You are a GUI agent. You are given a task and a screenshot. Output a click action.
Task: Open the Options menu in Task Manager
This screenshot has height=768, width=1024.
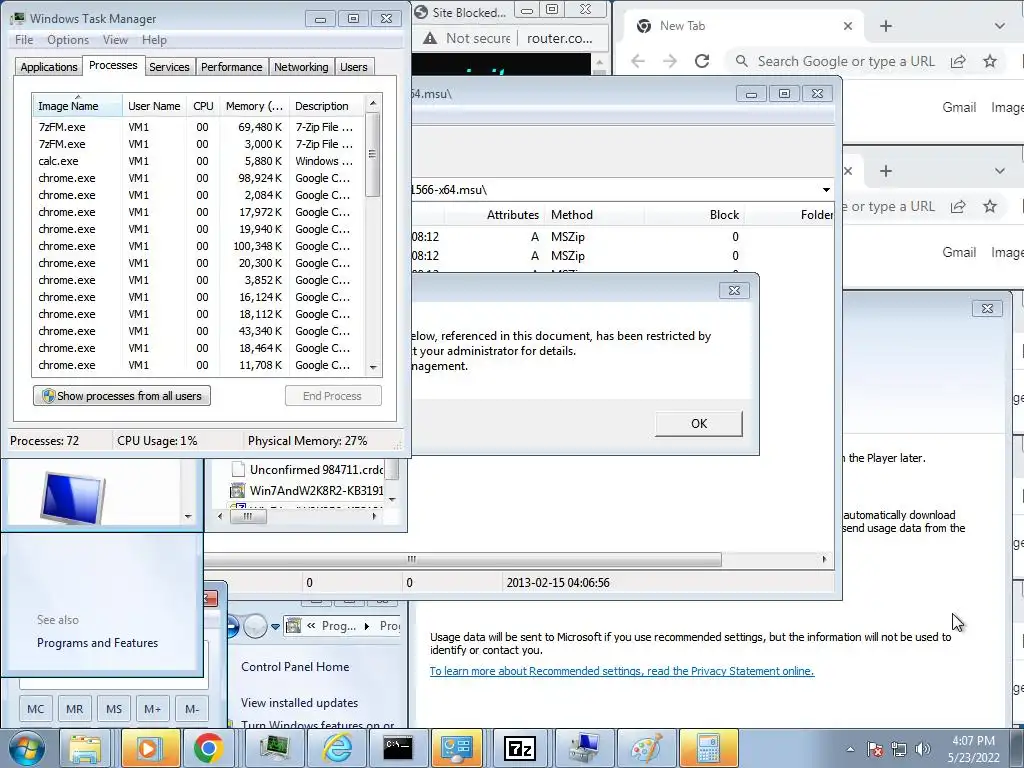coord(68,40)
